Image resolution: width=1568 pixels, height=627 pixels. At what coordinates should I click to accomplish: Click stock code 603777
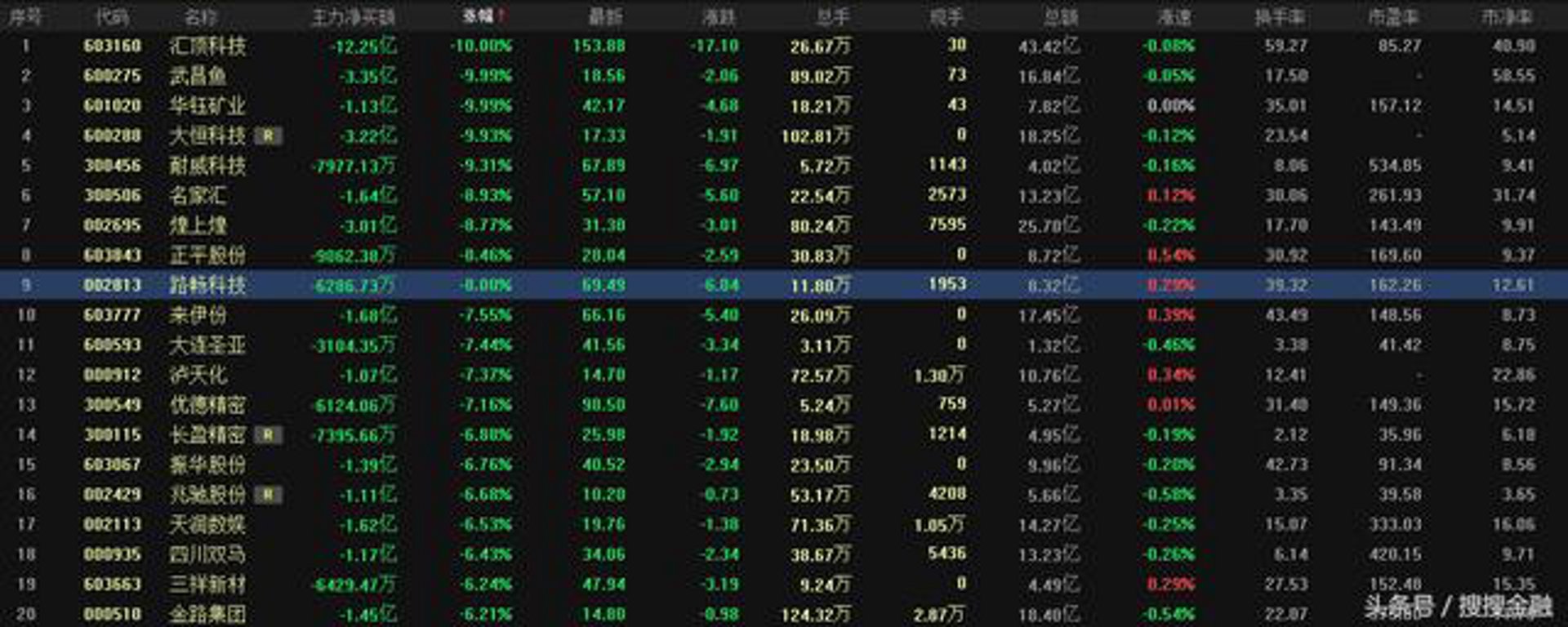[x=113, y=315]
